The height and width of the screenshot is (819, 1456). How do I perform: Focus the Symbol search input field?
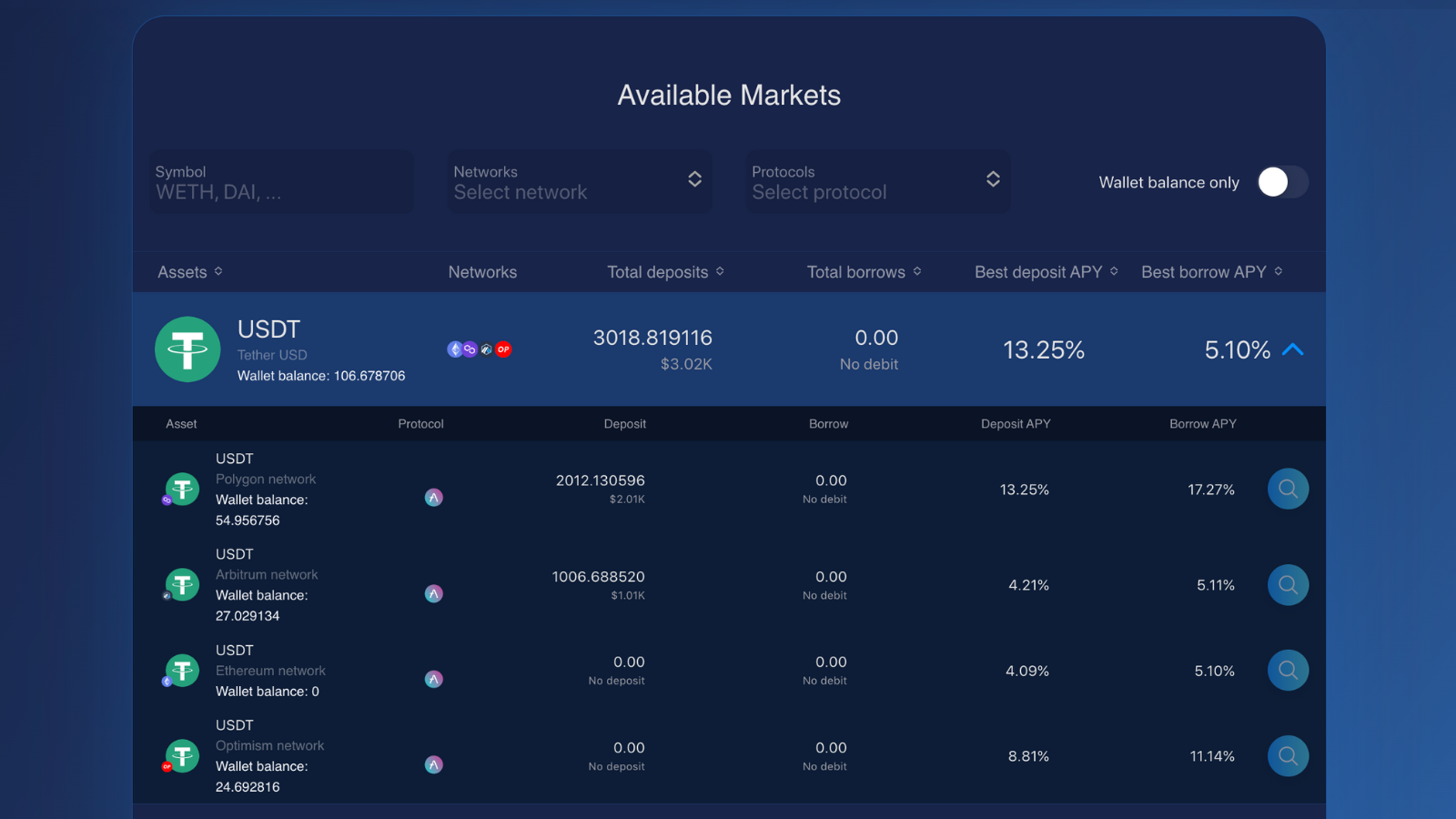pyautogui.click(x=281, y=182)
